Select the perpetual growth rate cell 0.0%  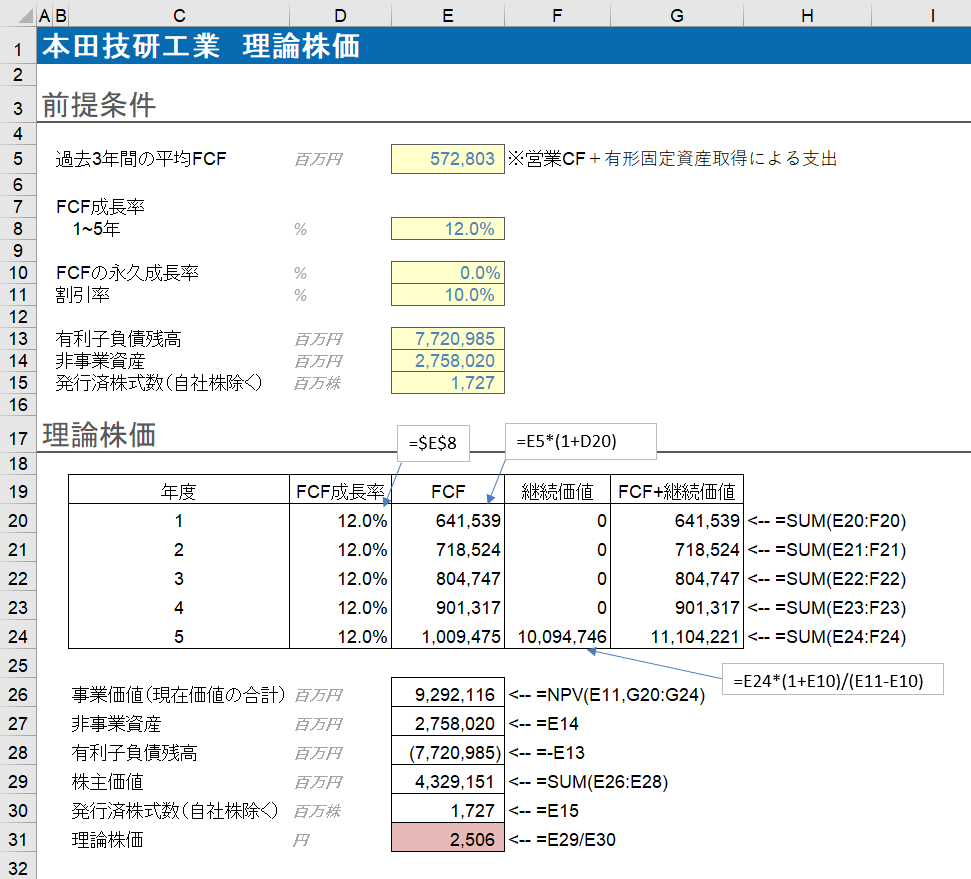[448, 273]
